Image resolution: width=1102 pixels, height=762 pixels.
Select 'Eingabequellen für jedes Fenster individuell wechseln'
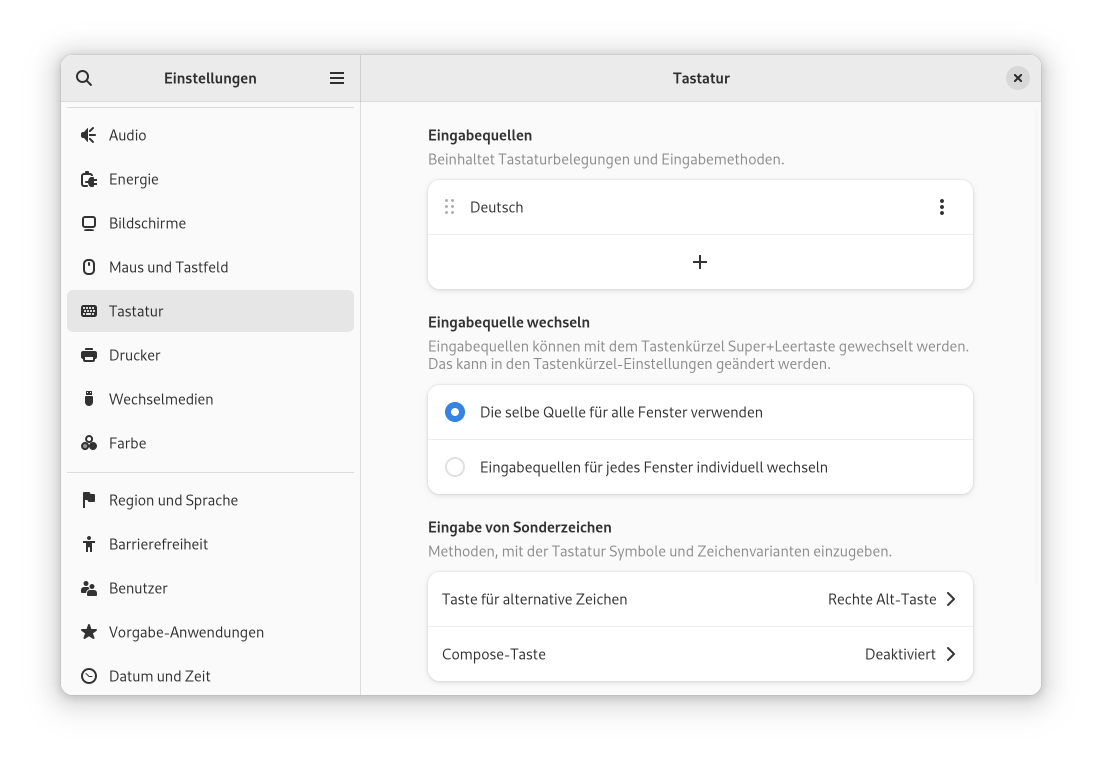pos(455,467)
